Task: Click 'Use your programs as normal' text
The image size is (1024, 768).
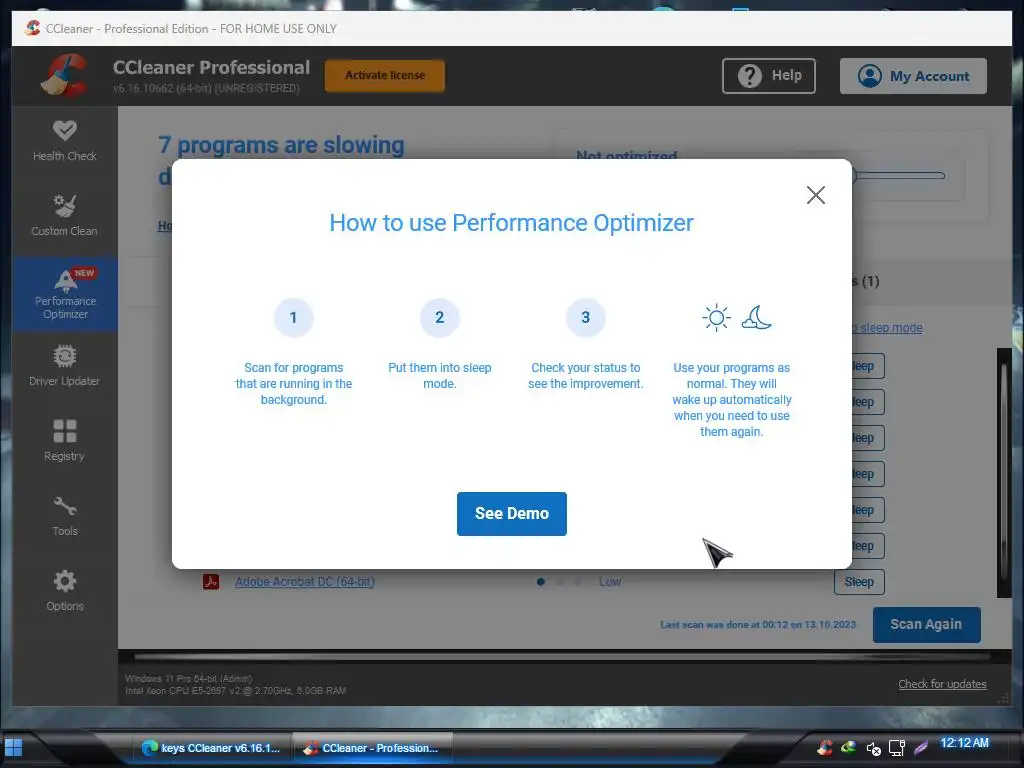Action: 731,400
